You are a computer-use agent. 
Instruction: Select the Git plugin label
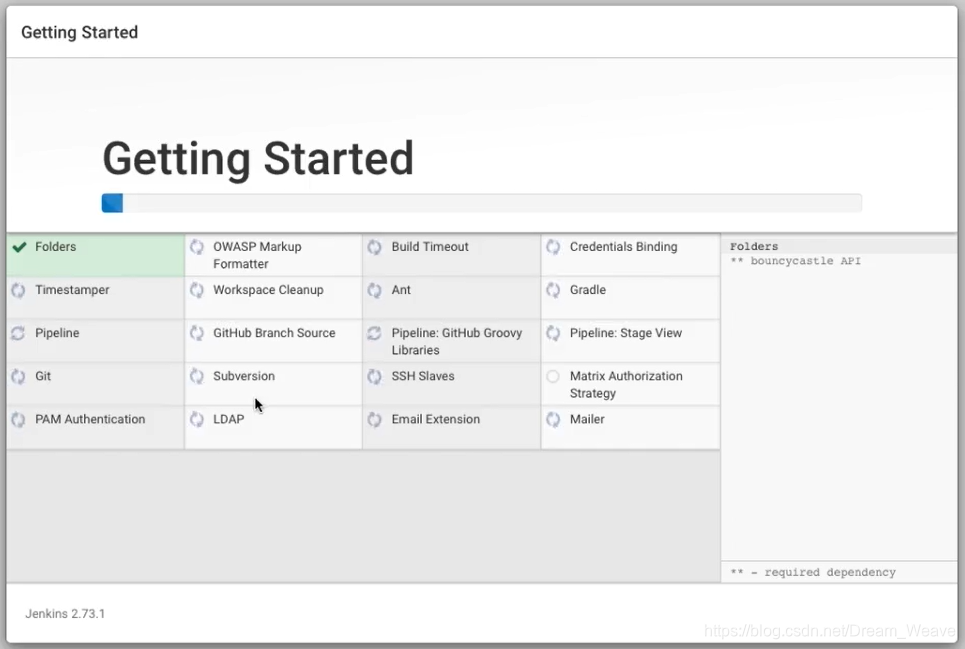(43, 376)
